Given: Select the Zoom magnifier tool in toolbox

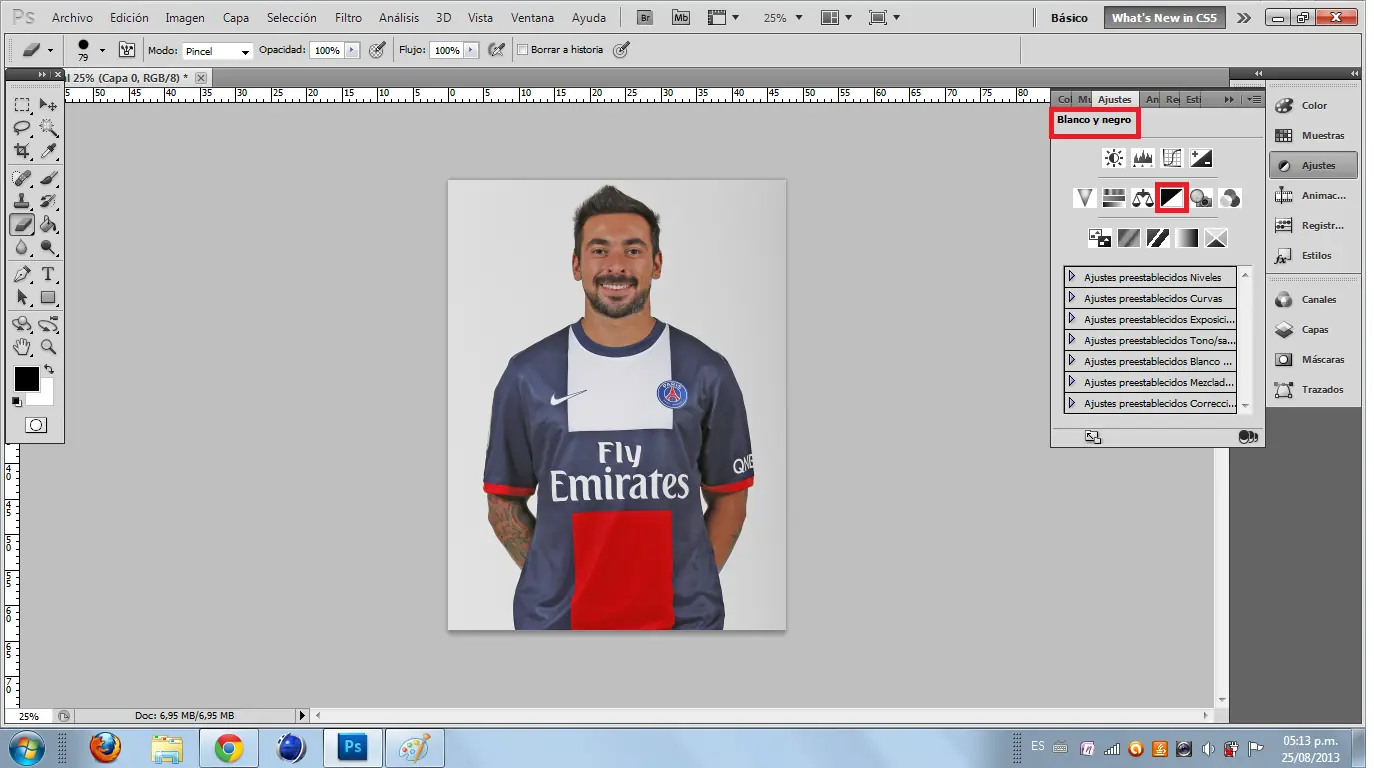Looking at the screenshot, I should click(x=48, y=347).
